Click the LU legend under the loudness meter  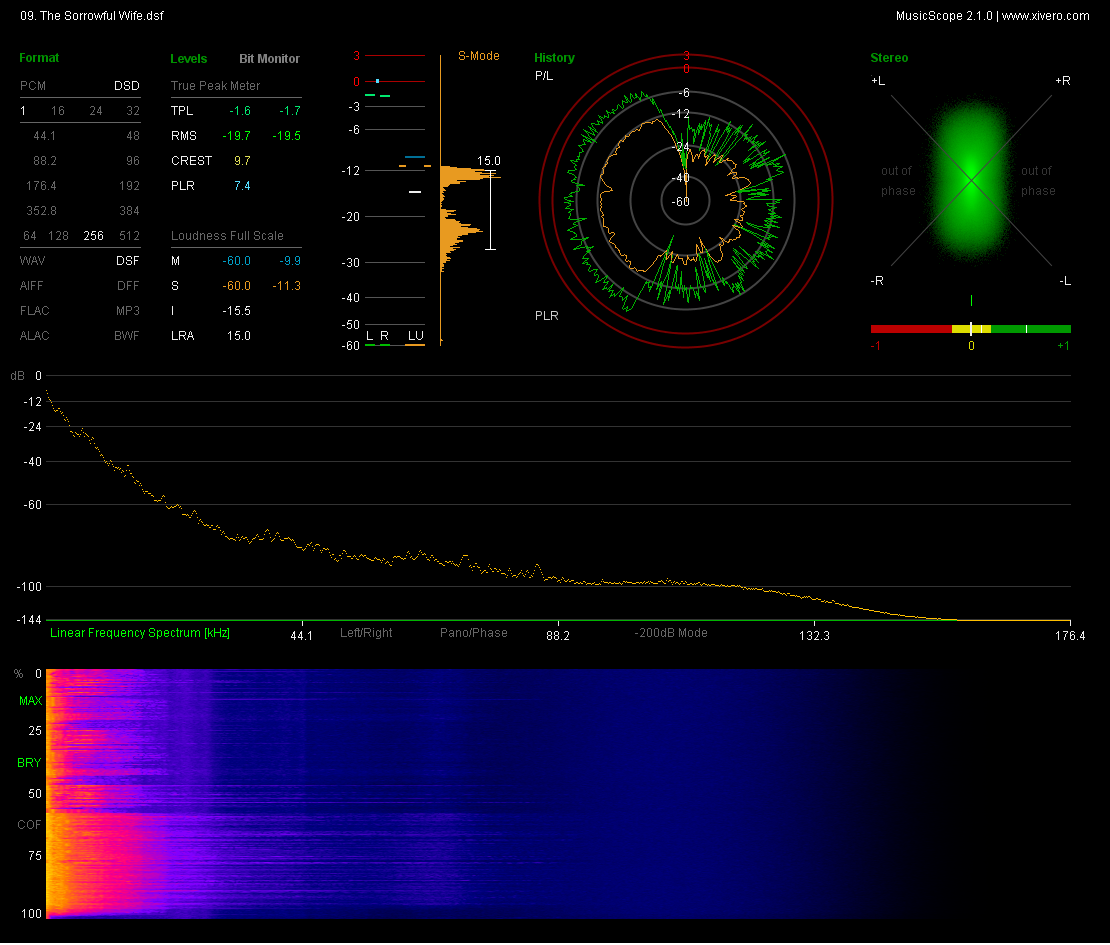click(415, 335)
